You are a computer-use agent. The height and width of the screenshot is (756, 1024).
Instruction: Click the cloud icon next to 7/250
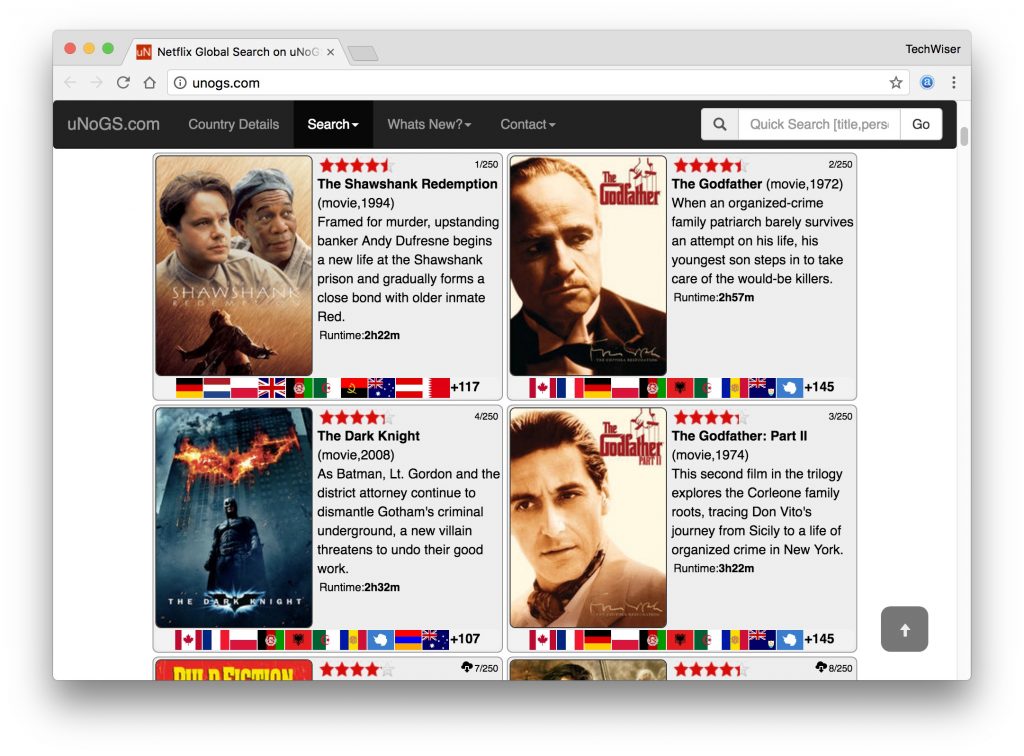tap(466, 667)
